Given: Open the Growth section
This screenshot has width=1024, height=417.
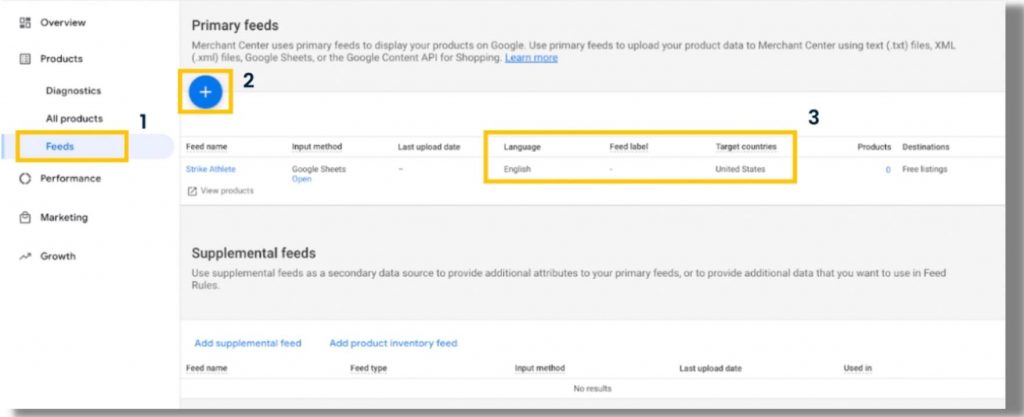Looking at the screenshot, I should 58,256.
